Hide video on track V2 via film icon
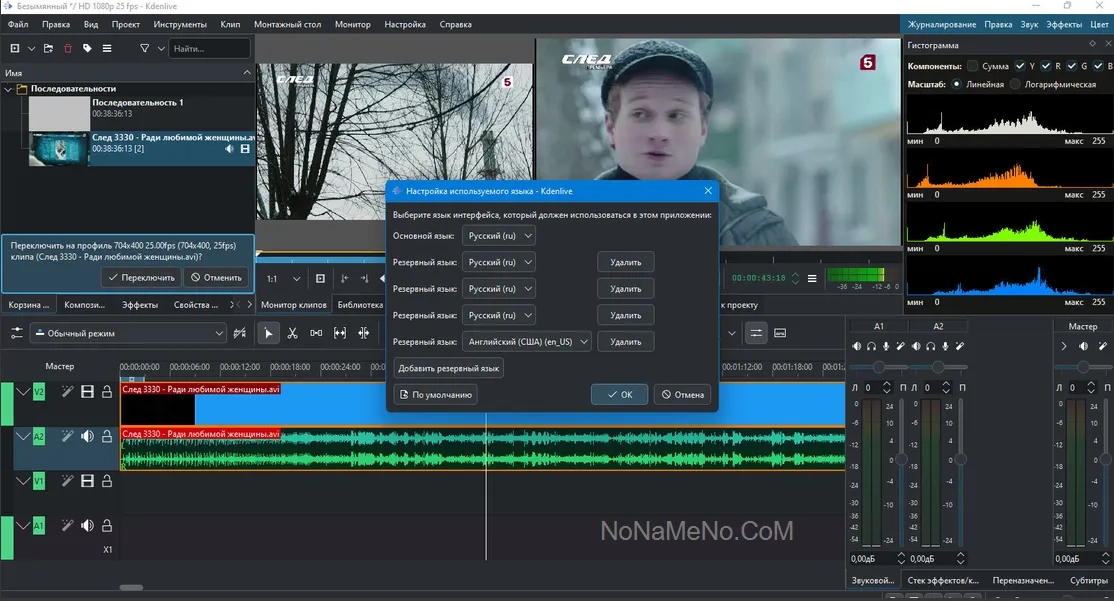The height and width of the screenshot is (601, 1114). tap(87, 392)
